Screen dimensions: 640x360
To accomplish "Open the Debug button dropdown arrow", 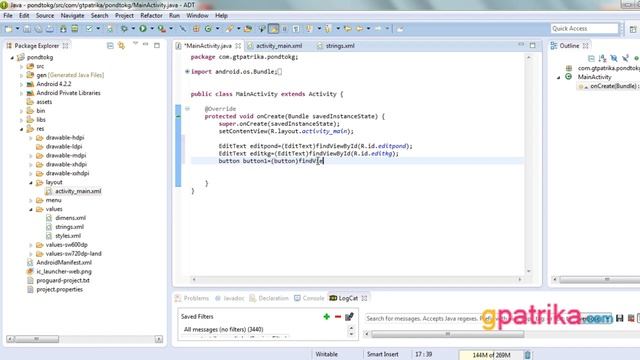I will click(133, 29).
